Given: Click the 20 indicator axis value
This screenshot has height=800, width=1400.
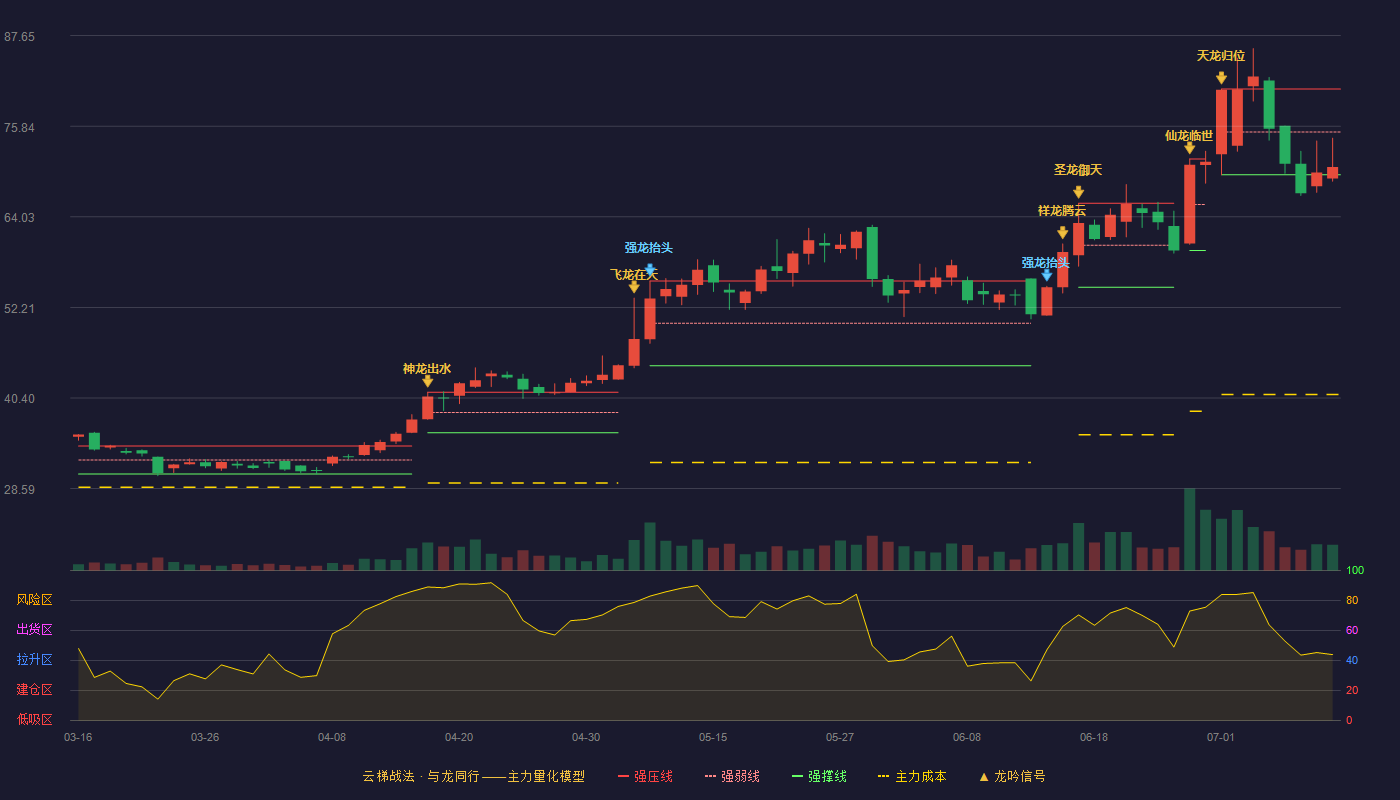Looking at the screenshot, I should pyautogui.click(x=1352, y=691).
